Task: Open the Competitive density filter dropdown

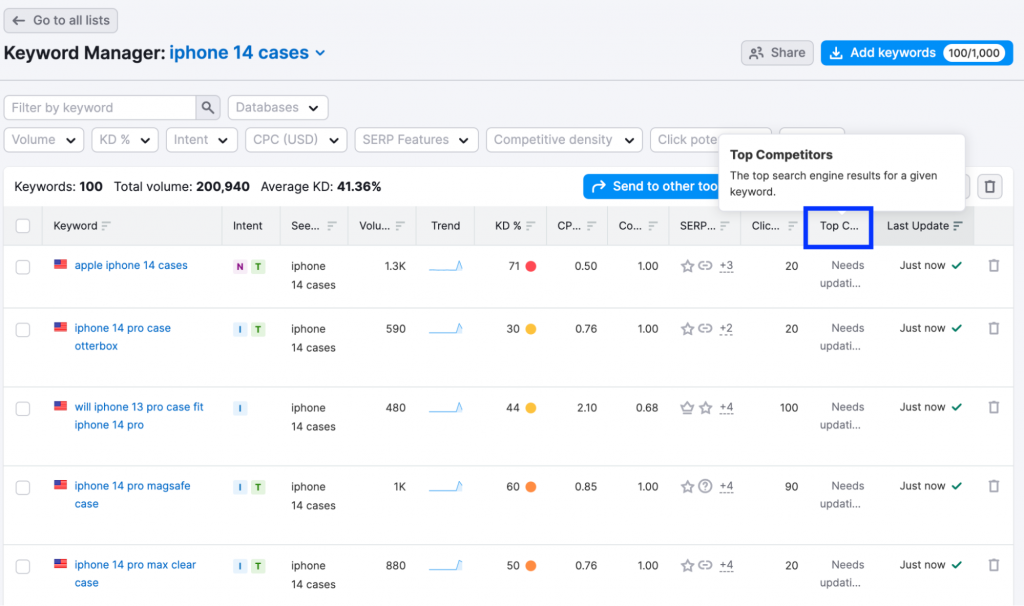Action: (x=564, y=140)
